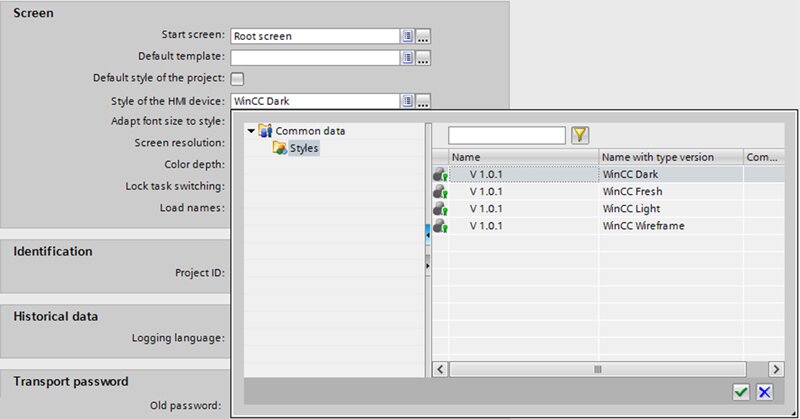The height and width of the screenshot is (419, 800).
Task: Toggle Default style of the project checkbox
Action: coord(237,79)
